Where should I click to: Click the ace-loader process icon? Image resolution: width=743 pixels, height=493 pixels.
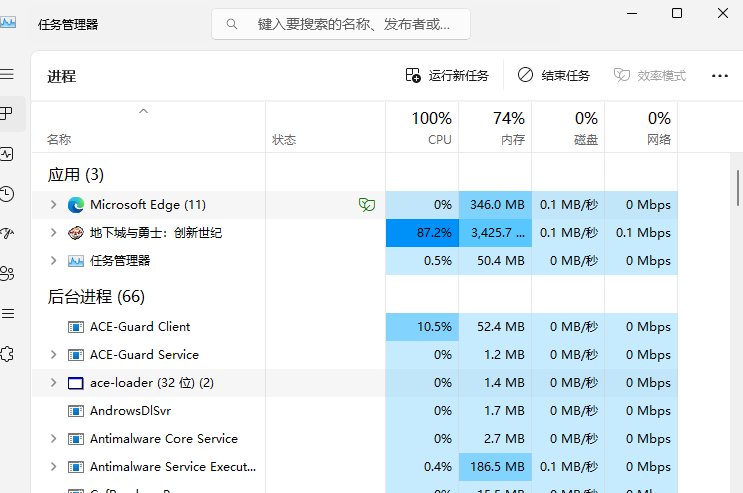[x=76, y=383]
